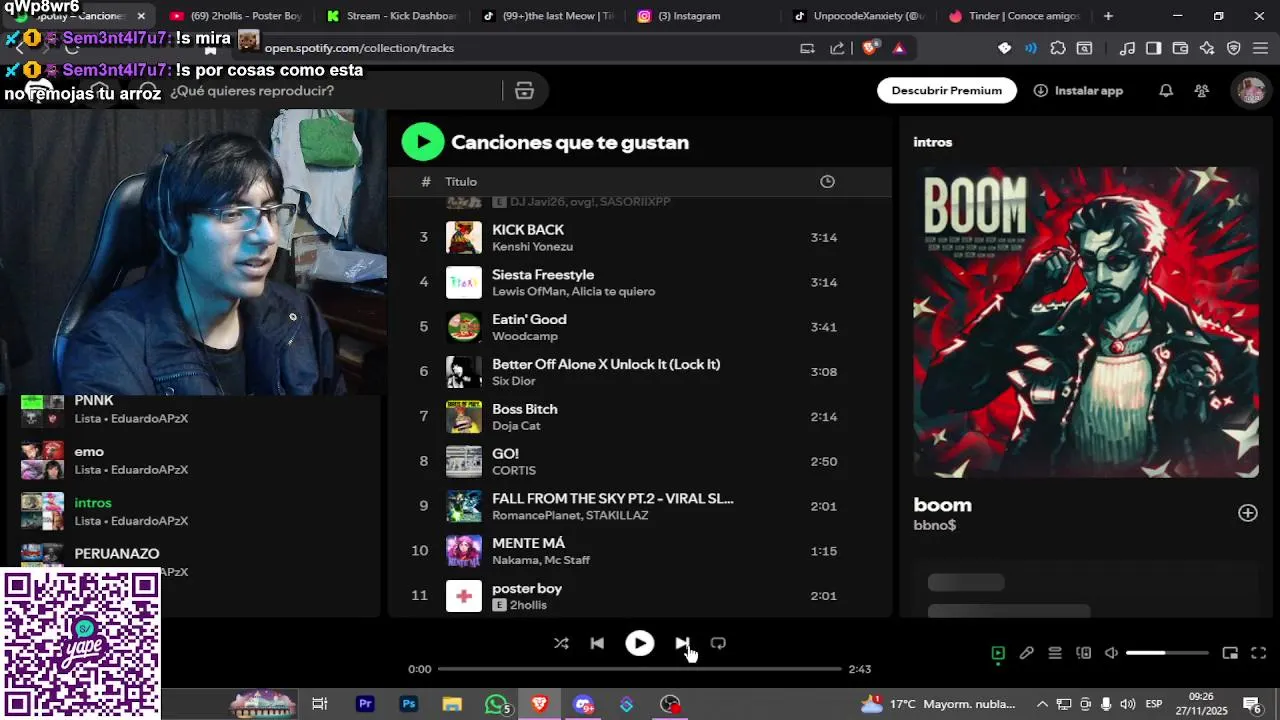This screenshot has height=720, width=1280.
Task: Open lyrics with the microphone icon
Action: tap(1026, 653)
